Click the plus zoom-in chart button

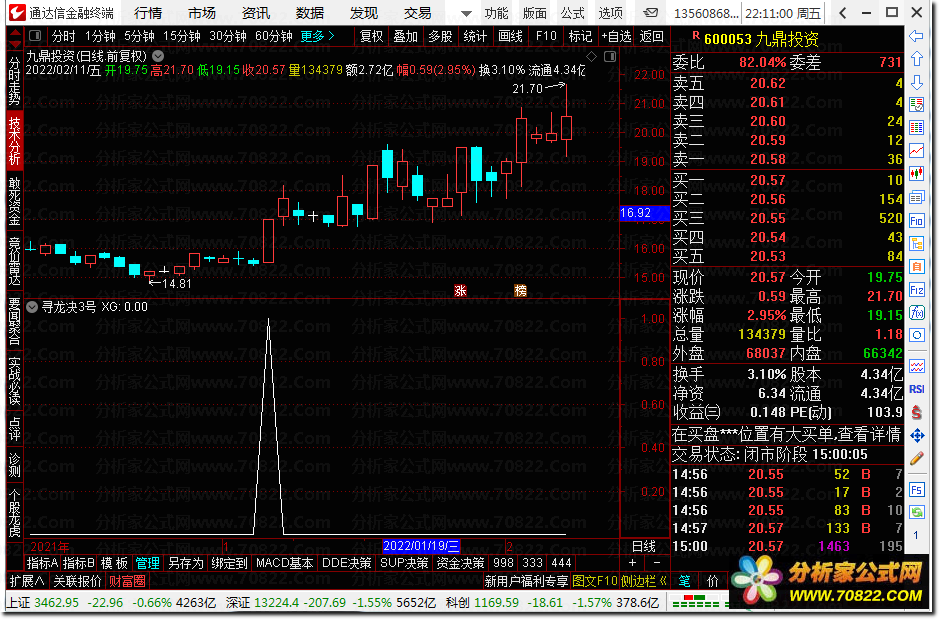[632, 562]
